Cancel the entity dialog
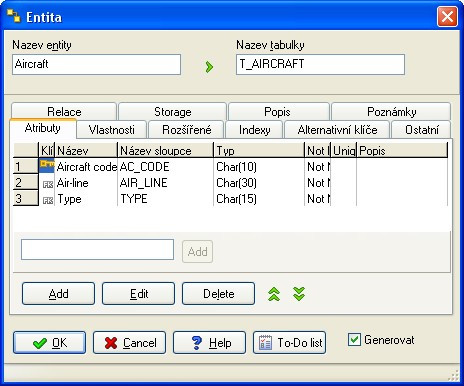This screenshot has height=386, width=464. tap(129, 342)
